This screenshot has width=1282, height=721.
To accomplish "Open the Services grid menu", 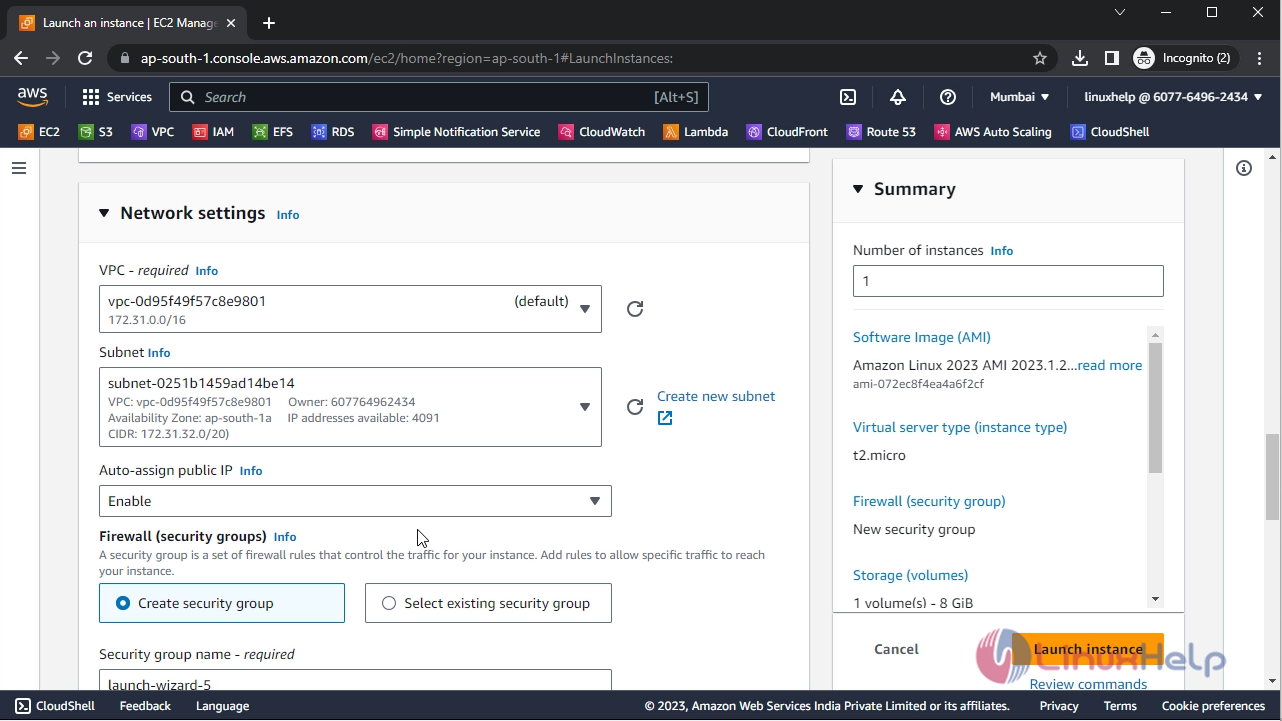I will coord(117,97).
